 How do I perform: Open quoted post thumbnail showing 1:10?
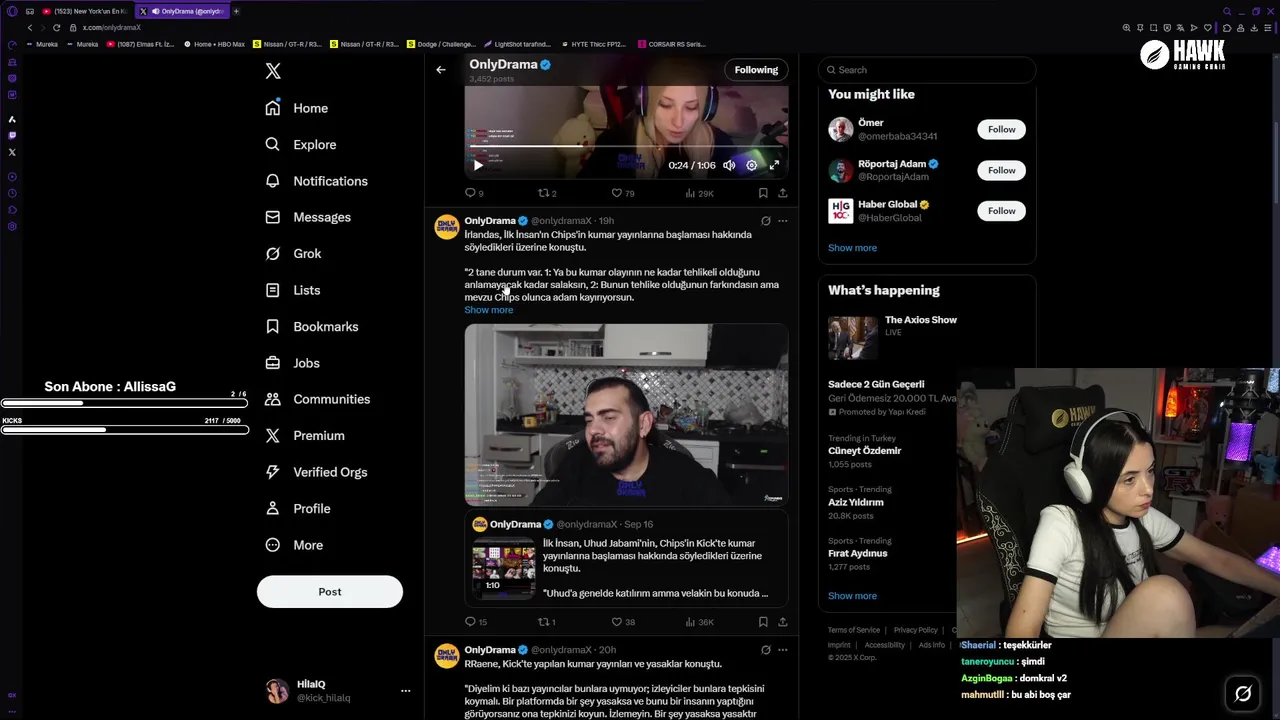tap(504, 568)
